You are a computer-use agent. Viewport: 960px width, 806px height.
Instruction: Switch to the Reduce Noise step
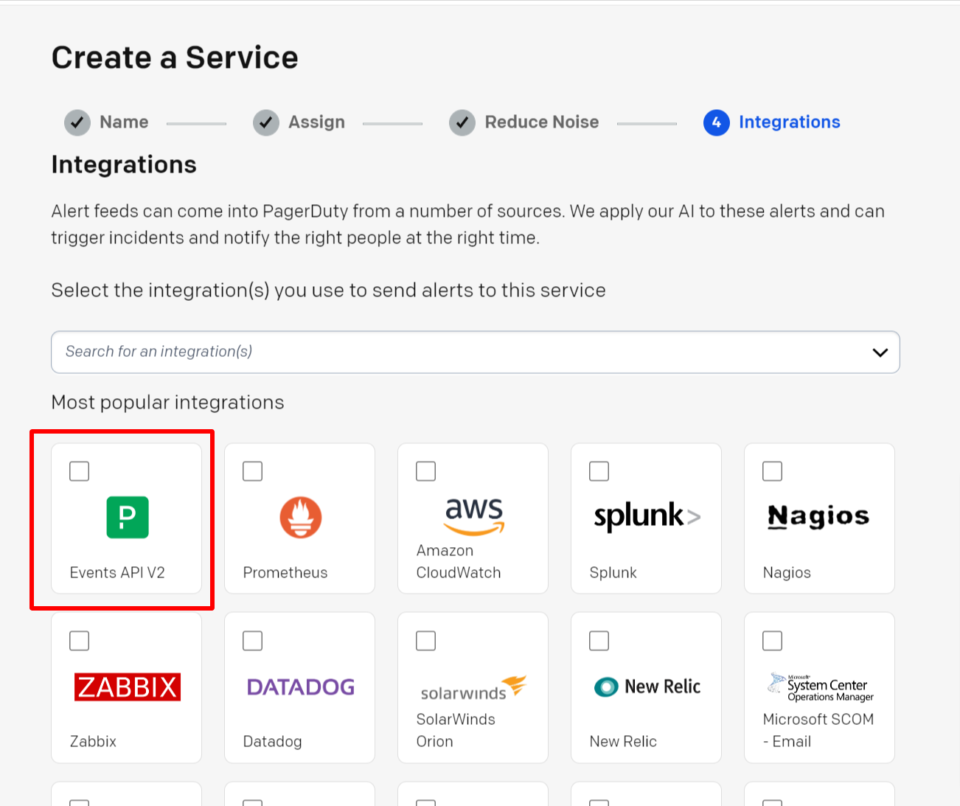click(x=524, y=122)
